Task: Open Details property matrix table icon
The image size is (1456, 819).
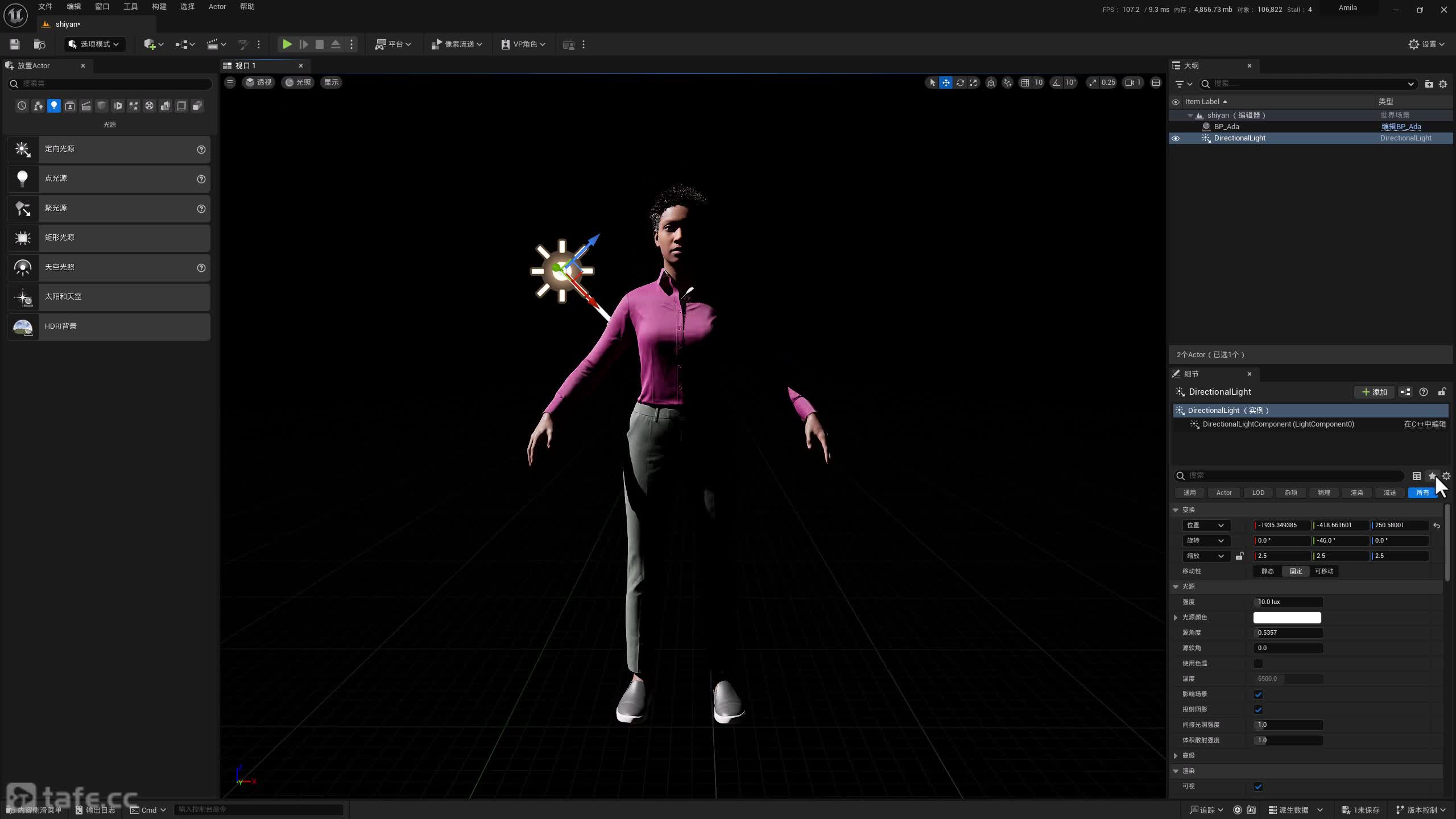Action: pyautogui.click(x=1417, y=476)
